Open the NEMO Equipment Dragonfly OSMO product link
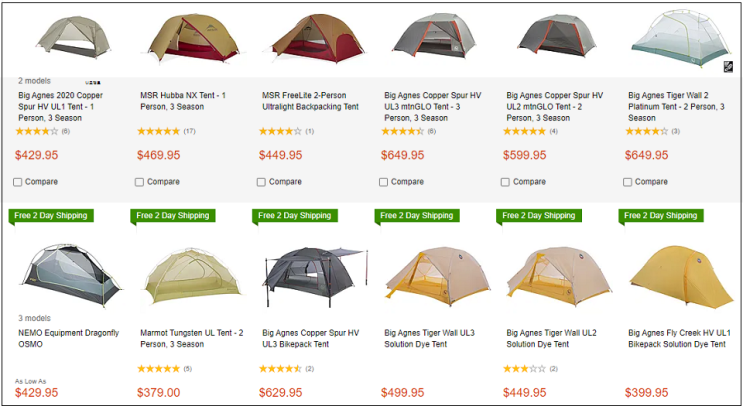Image resolution: width=743 pixels, height=406 pixels. (x=68, y=338)
